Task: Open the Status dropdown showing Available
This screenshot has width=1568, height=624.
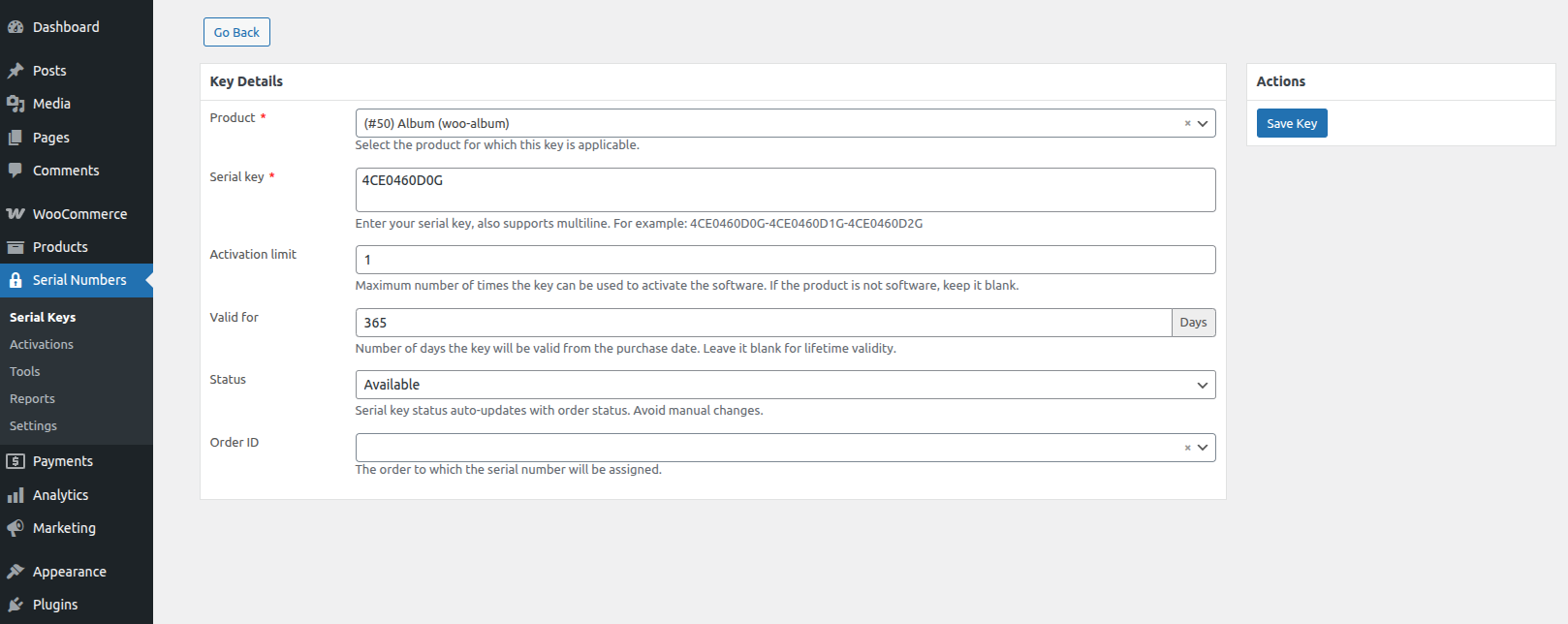Action: [785, 385]
